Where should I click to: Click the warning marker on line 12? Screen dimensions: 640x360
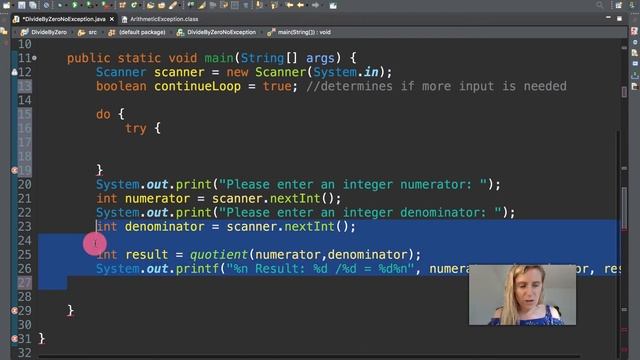point(14,72)
